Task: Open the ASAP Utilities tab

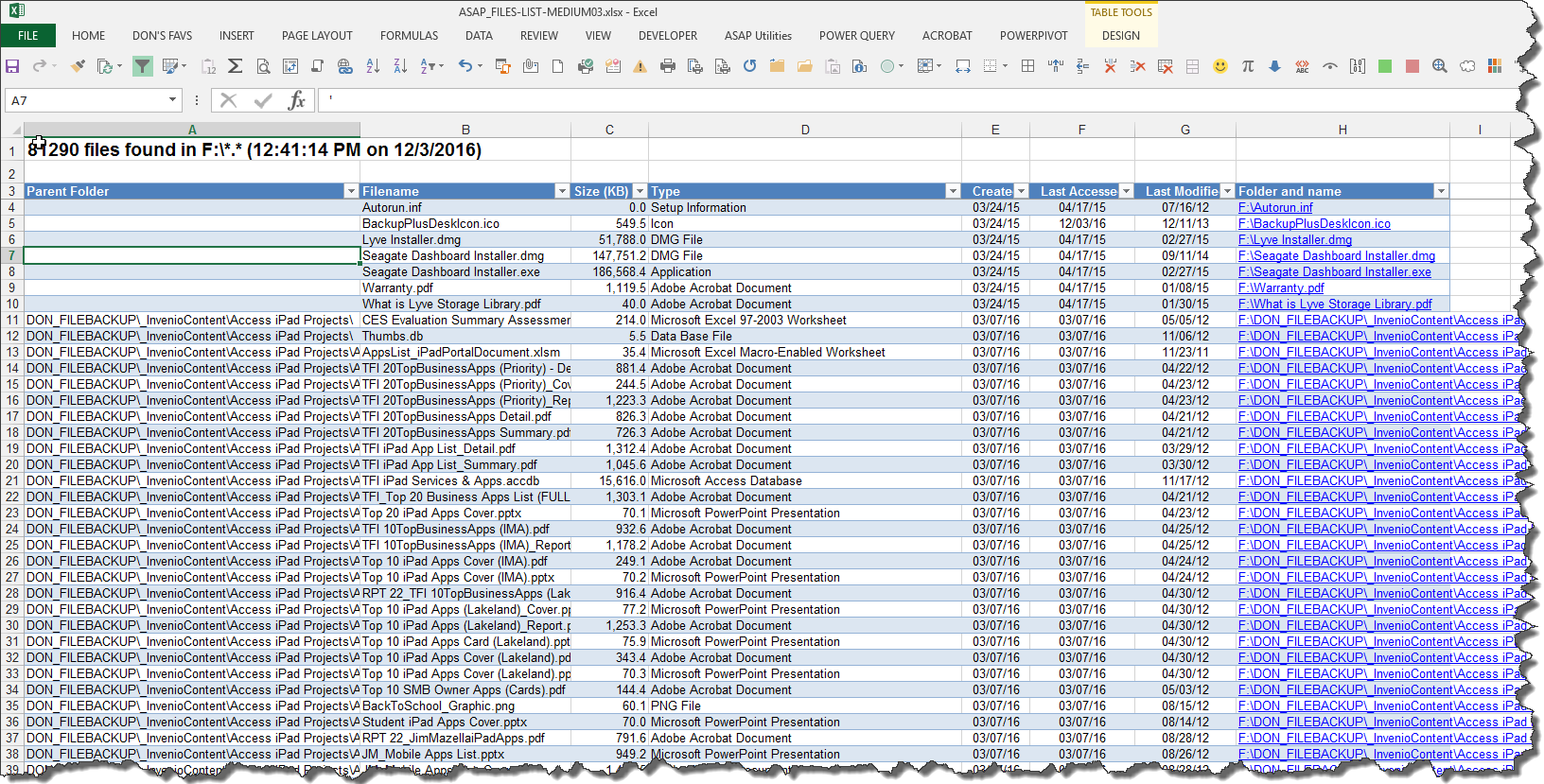Action: click(x=758, y=36)
